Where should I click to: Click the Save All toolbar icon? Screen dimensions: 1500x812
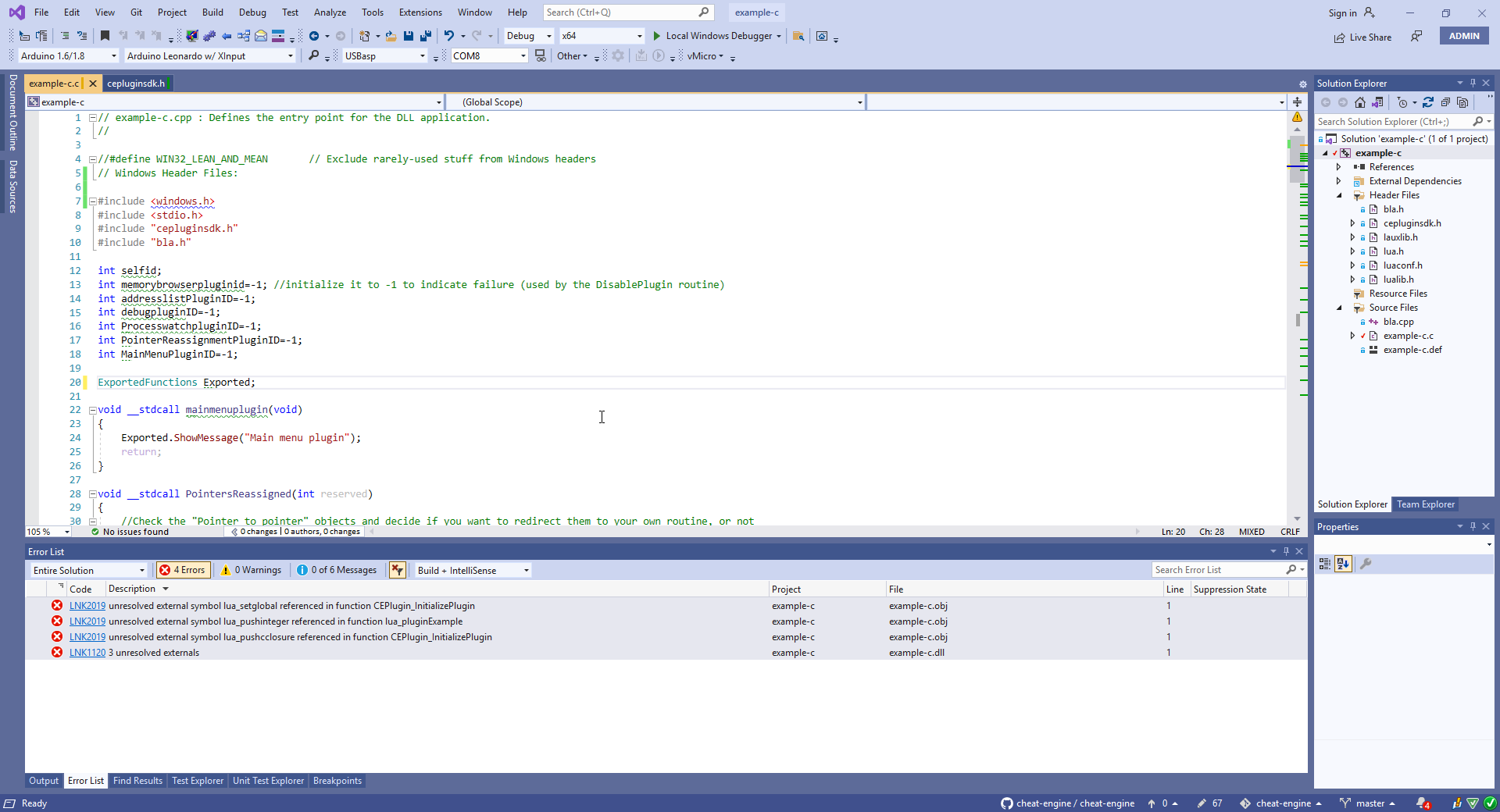425,36
